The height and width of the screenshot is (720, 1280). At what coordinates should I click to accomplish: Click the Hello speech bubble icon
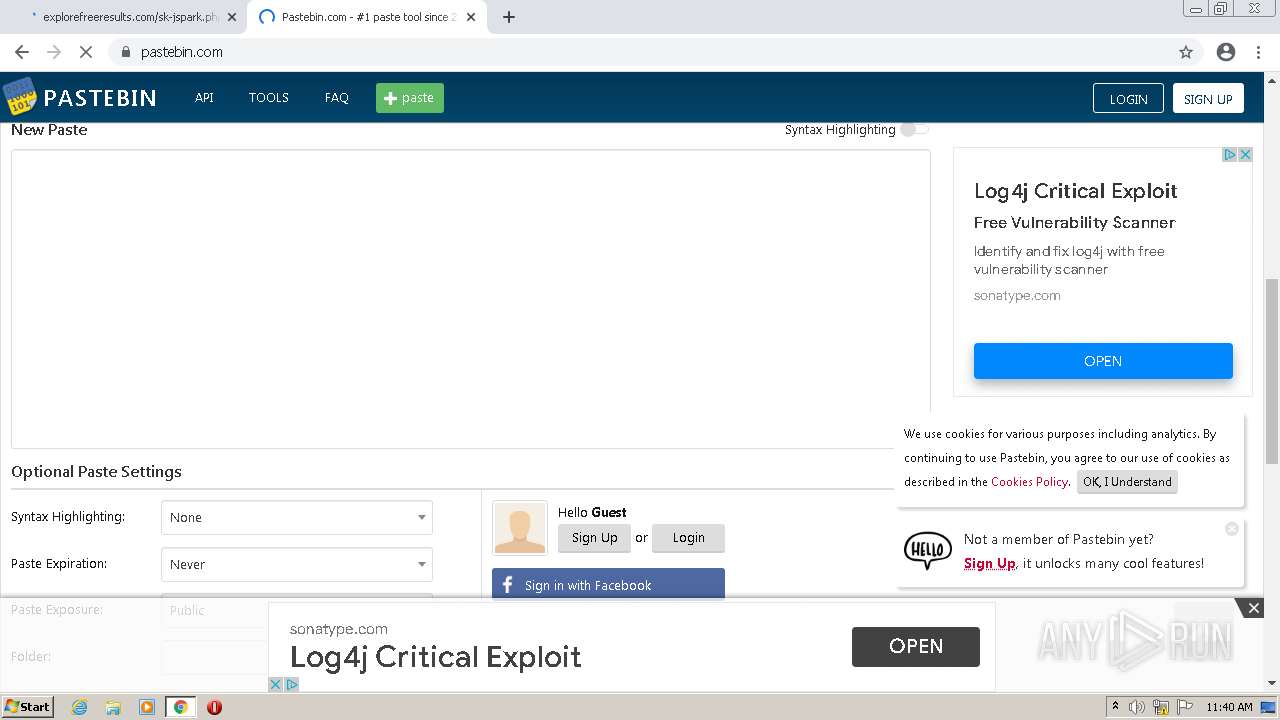(927, 550)
